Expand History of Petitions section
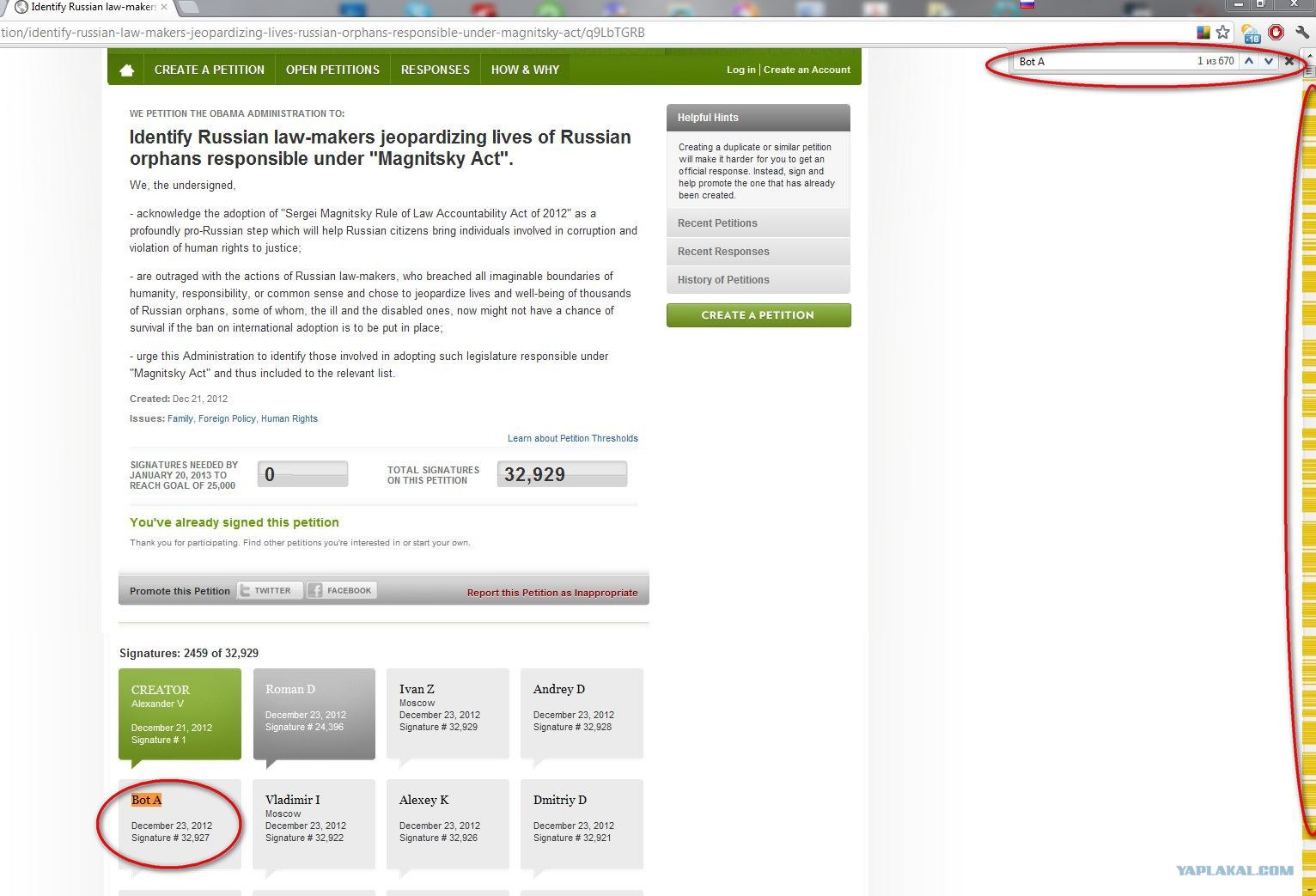This screenshot has width=1316, height=896. click(x=758, y=280)
